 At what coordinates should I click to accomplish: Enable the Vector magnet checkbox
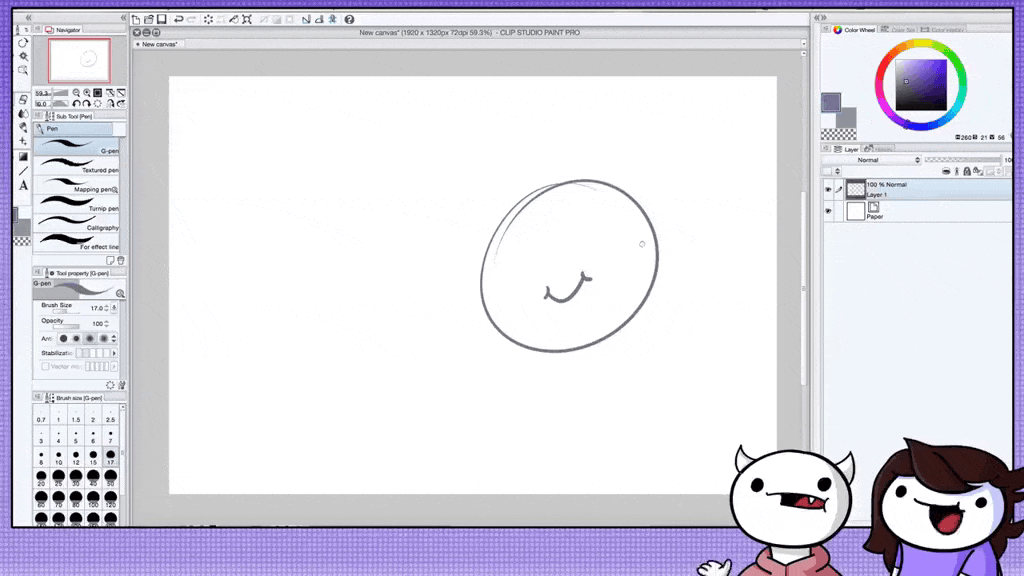[45, 366]
